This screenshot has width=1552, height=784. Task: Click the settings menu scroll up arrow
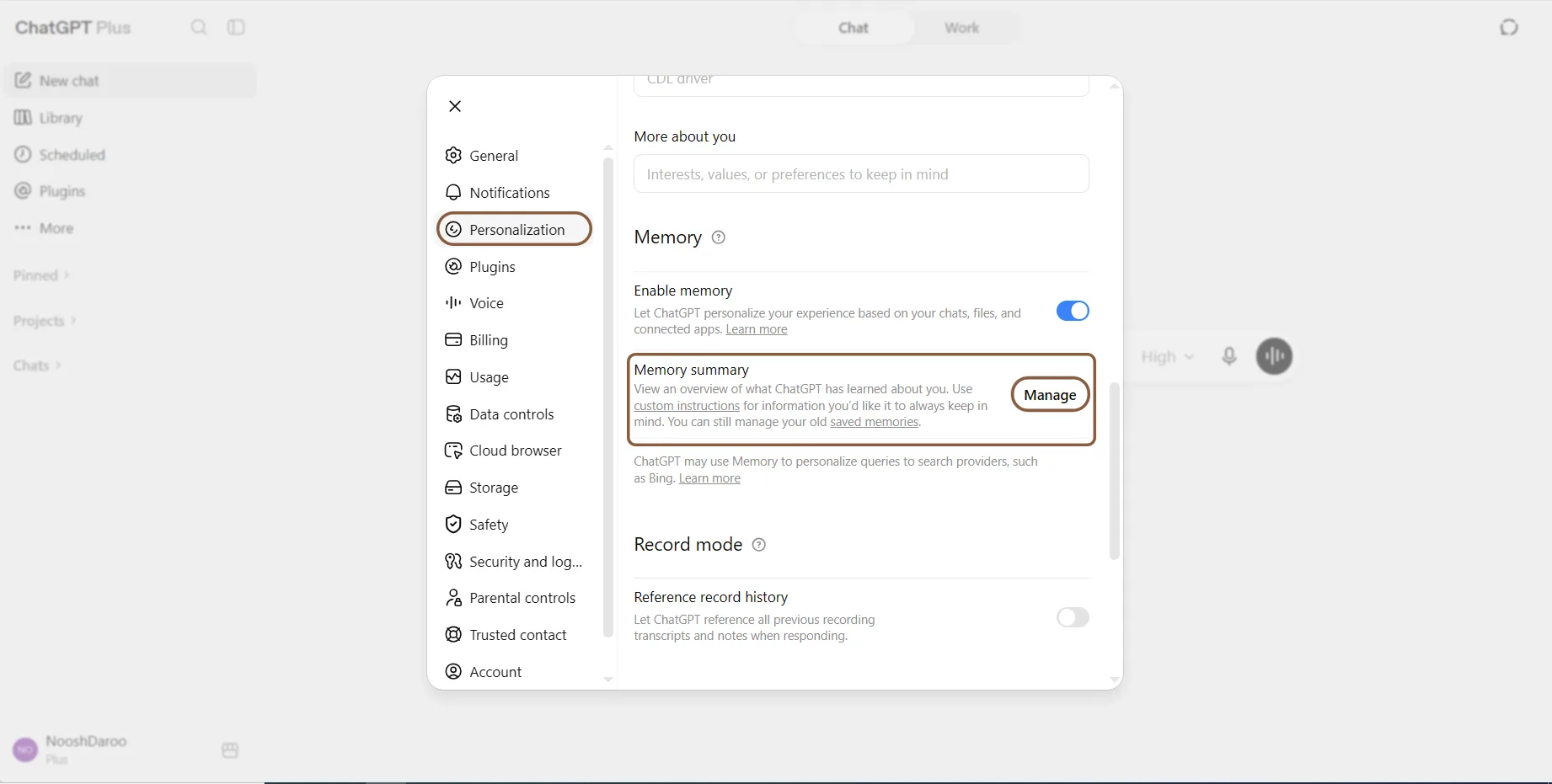pyautogui.click(x=608, y=148)
